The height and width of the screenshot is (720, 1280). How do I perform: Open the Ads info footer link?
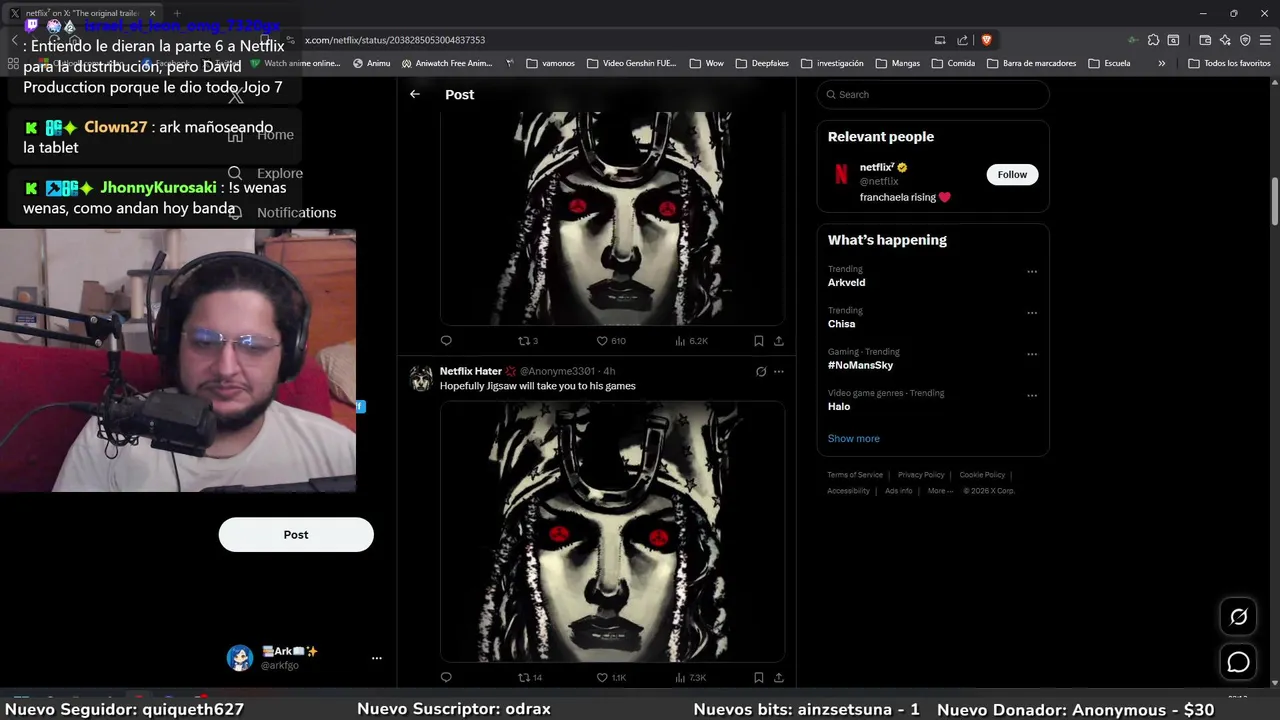click(898, 490)
